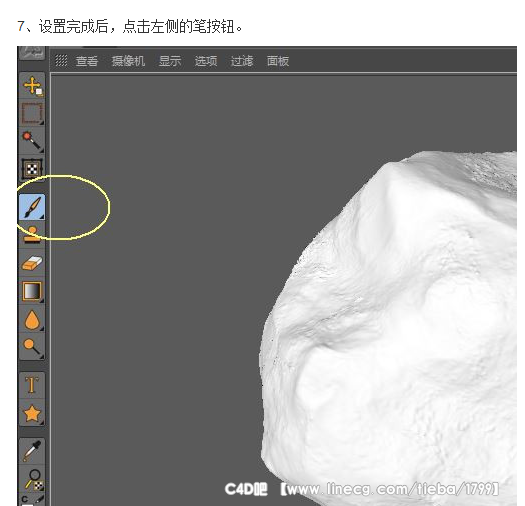Select the dodge/burn tool
The width and height of the screenshot is (525, 506).
click(x=32, y=347)
